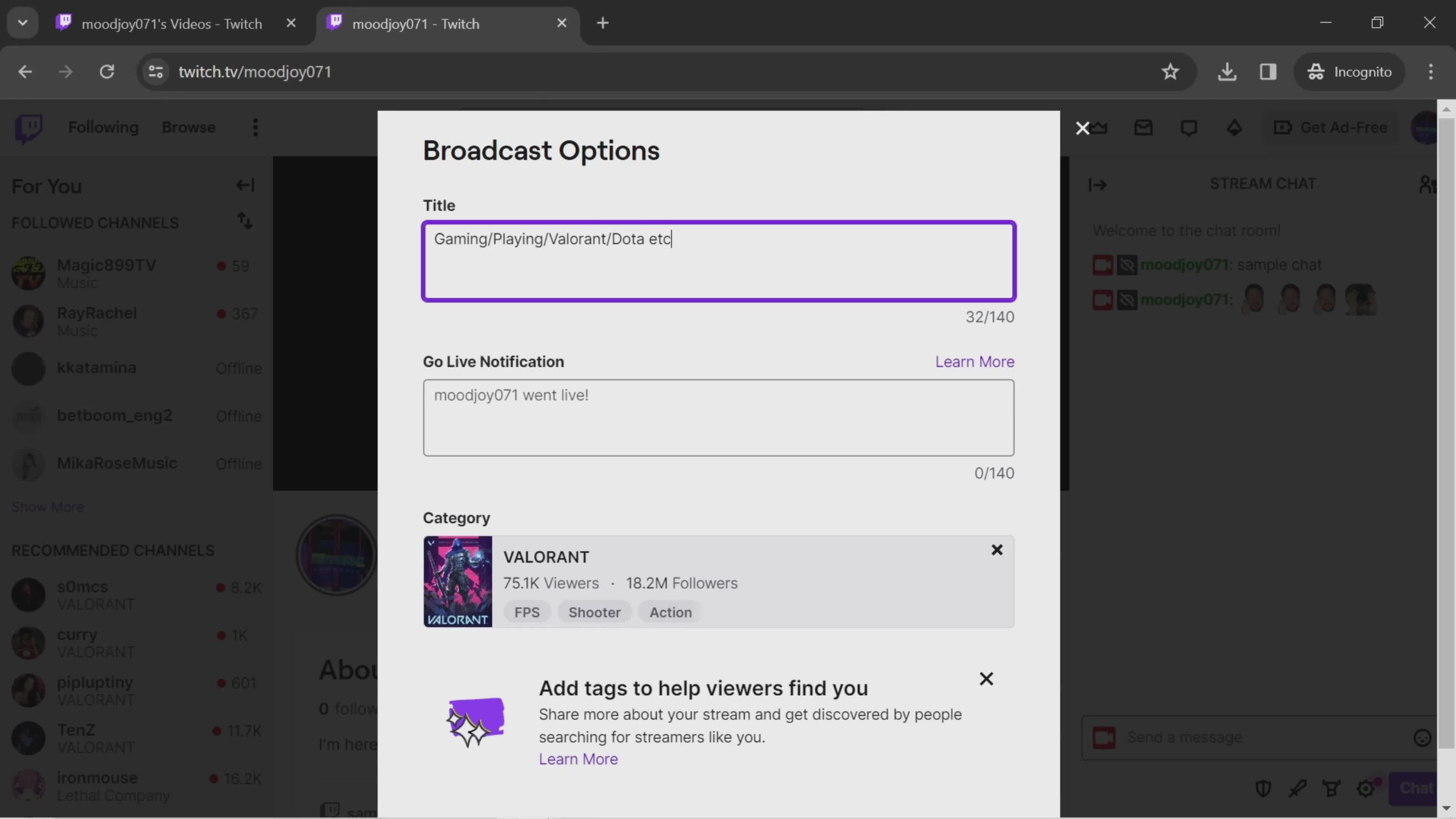
Task: Select the stream title input field
Action: pyautogui.click(x=718, y=260)
